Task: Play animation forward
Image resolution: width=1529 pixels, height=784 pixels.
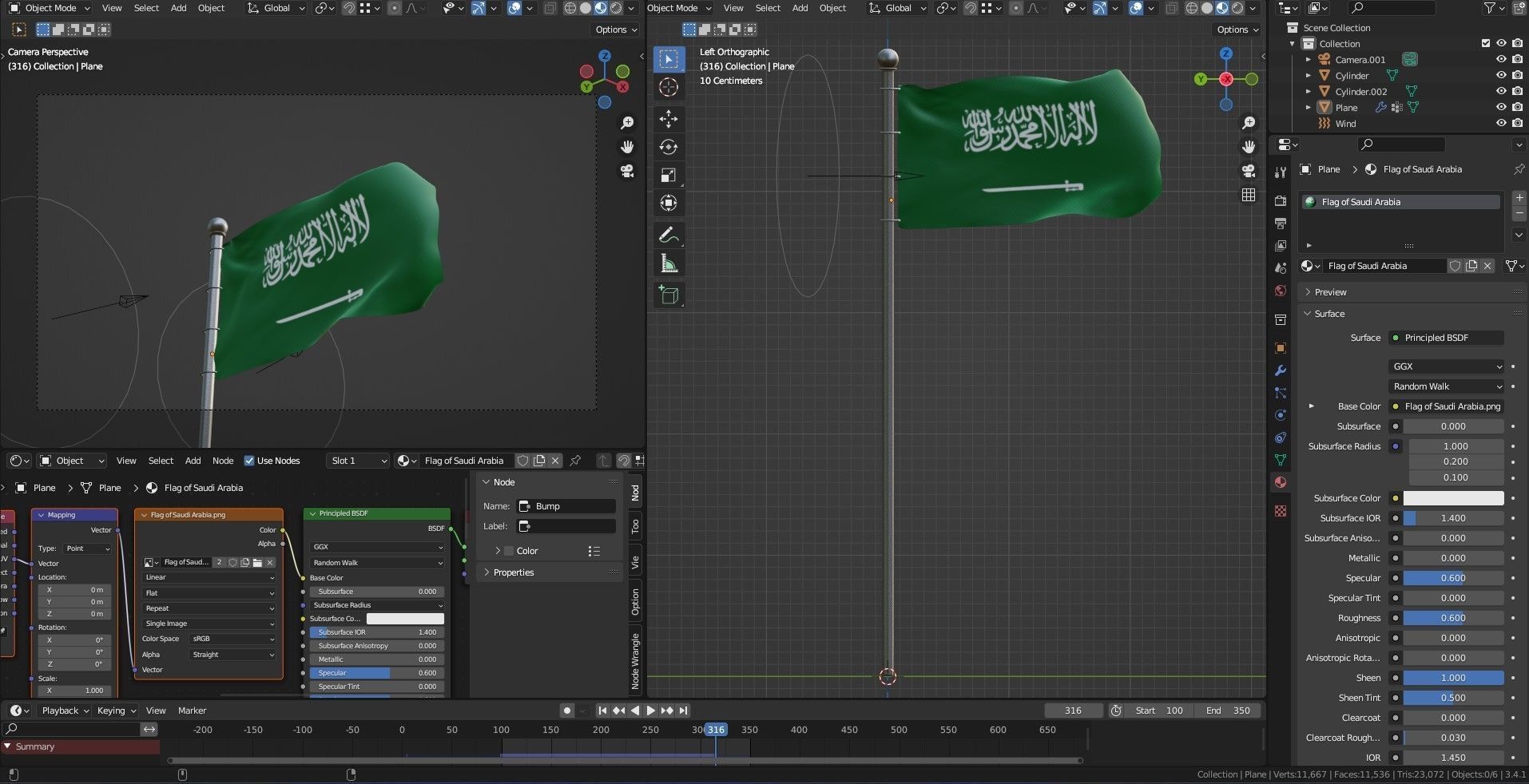Action: [x=650, y=711]
